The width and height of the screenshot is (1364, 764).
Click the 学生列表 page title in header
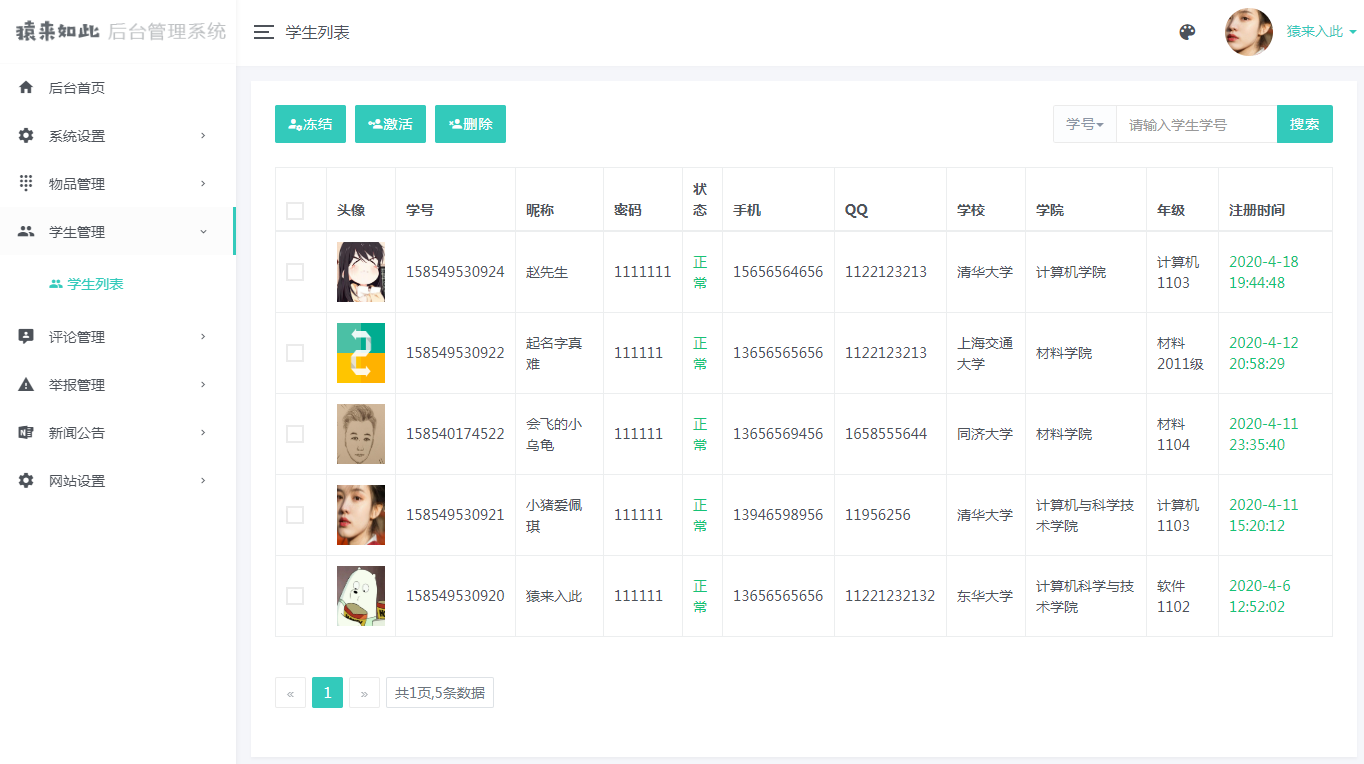pos(318,32)
